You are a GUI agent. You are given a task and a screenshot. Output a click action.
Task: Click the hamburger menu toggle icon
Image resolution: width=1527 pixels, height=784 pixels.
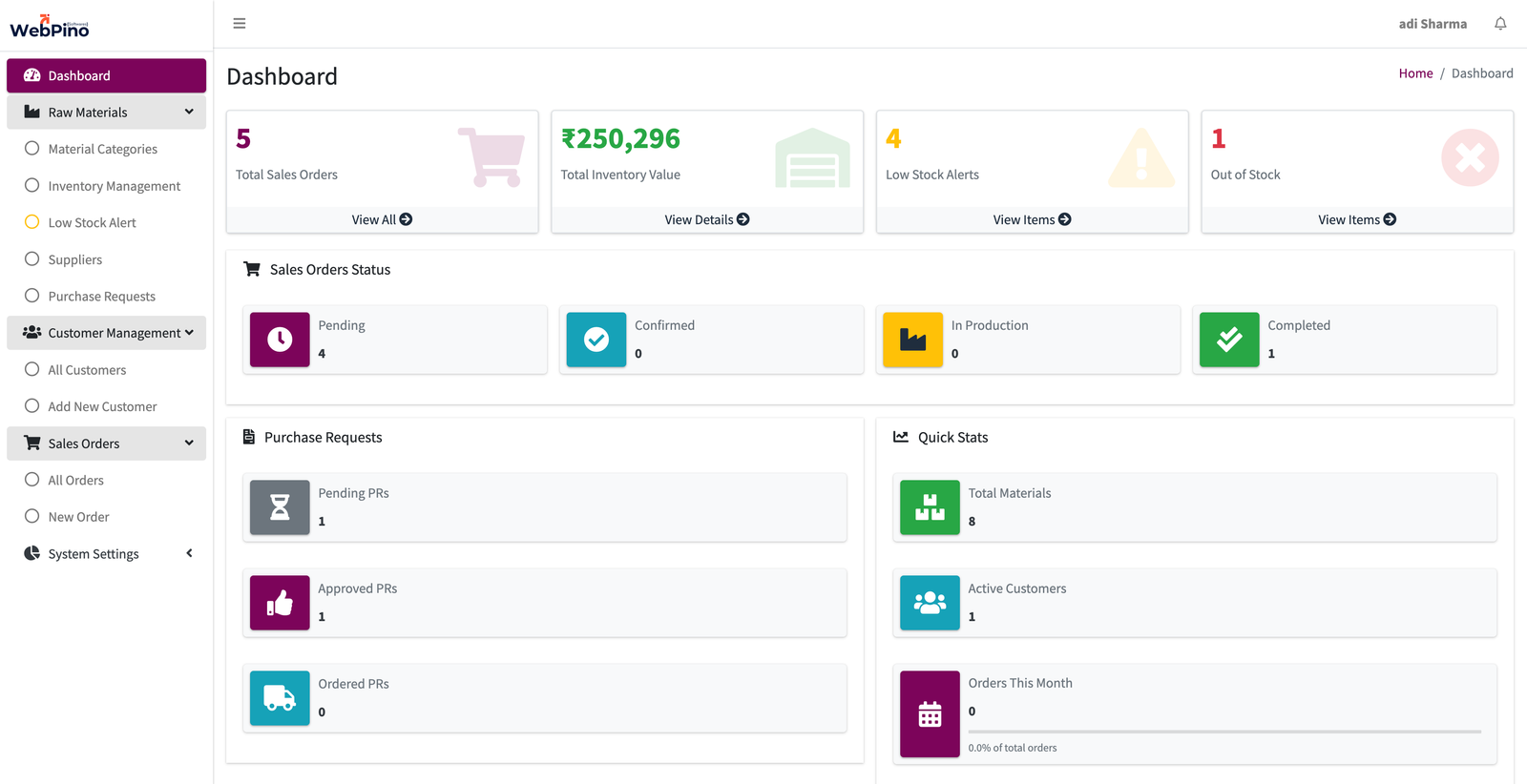tap(240, 24)
